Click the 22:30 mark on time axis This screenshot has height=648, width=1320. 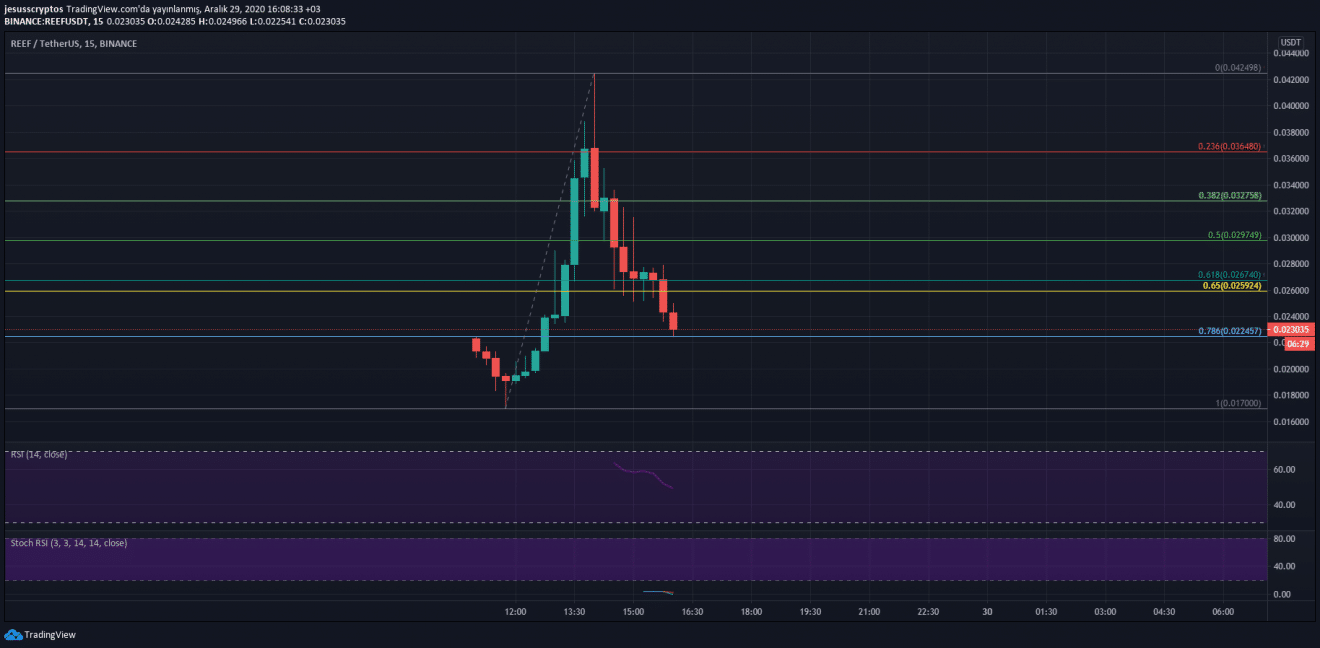927,612
